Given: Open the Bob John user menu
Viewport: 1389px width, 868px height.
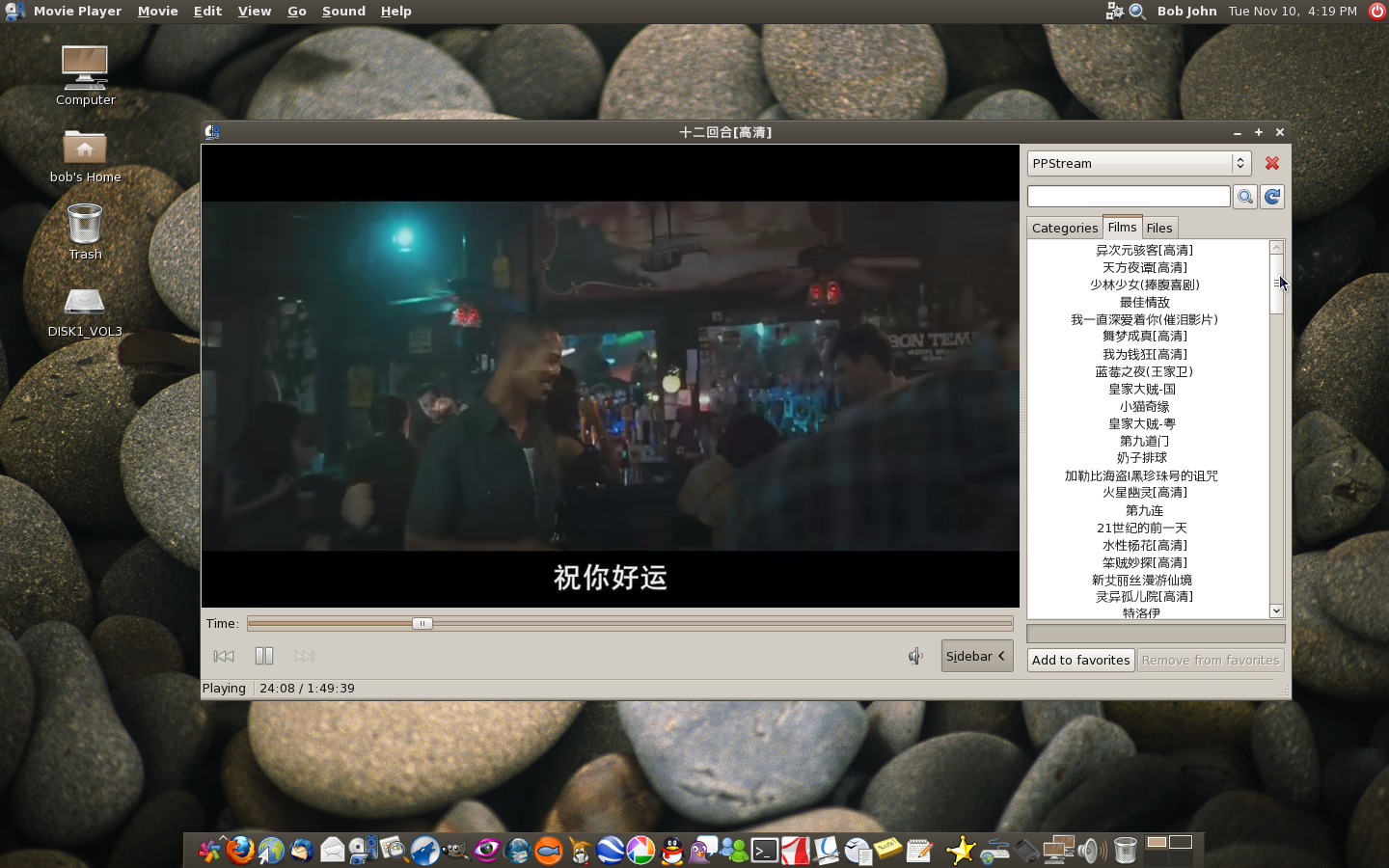Looking at the screenshot, I should pos(1186,11).
